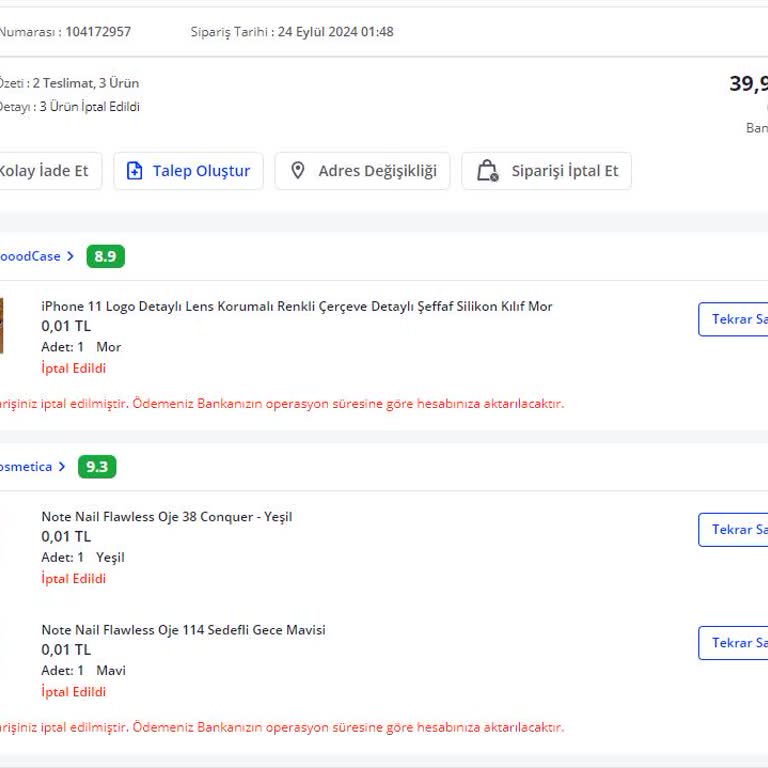Click the 0,01 TL price of the iPhone case
768x768 pixels.
66,326
